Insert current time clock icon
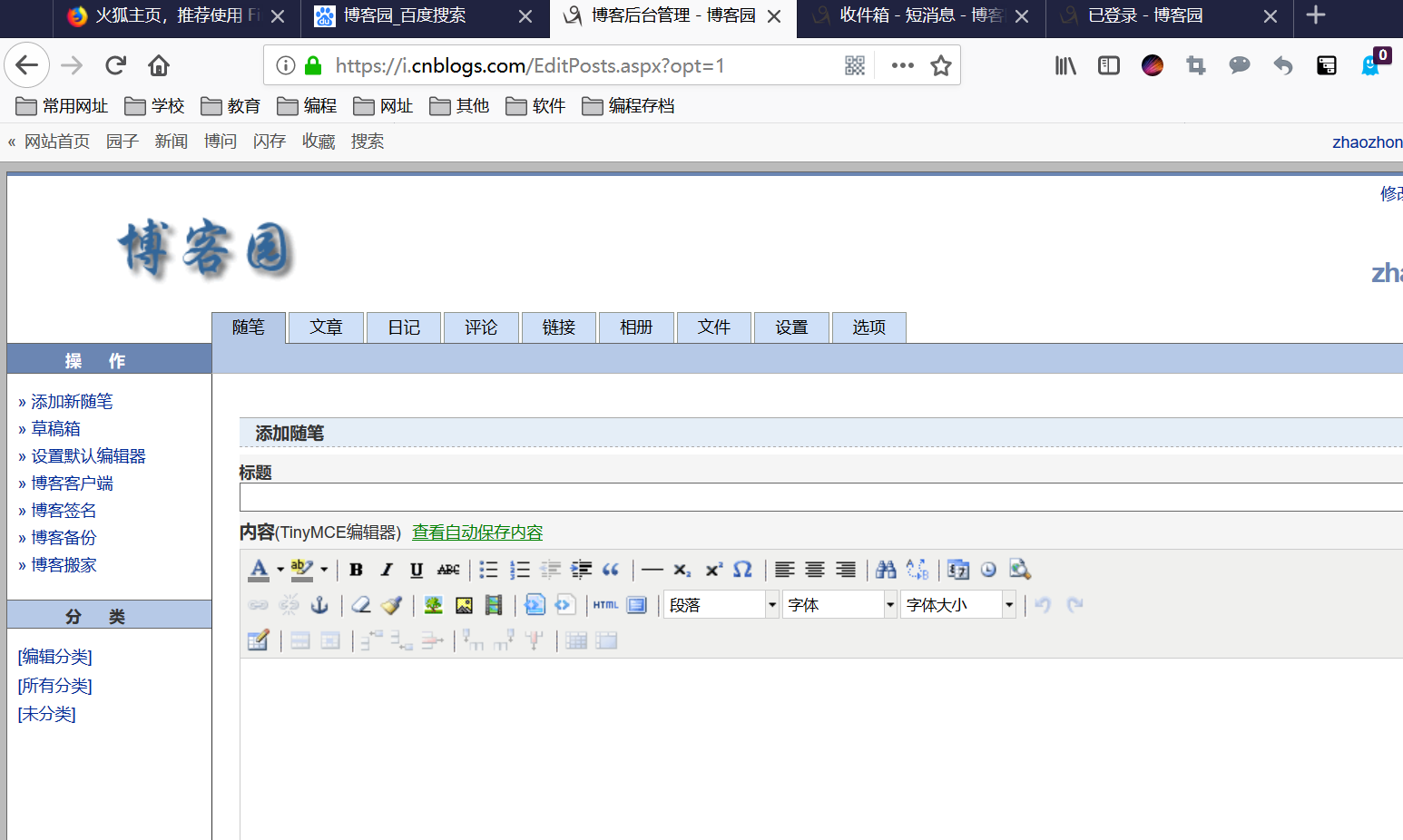 988,570
